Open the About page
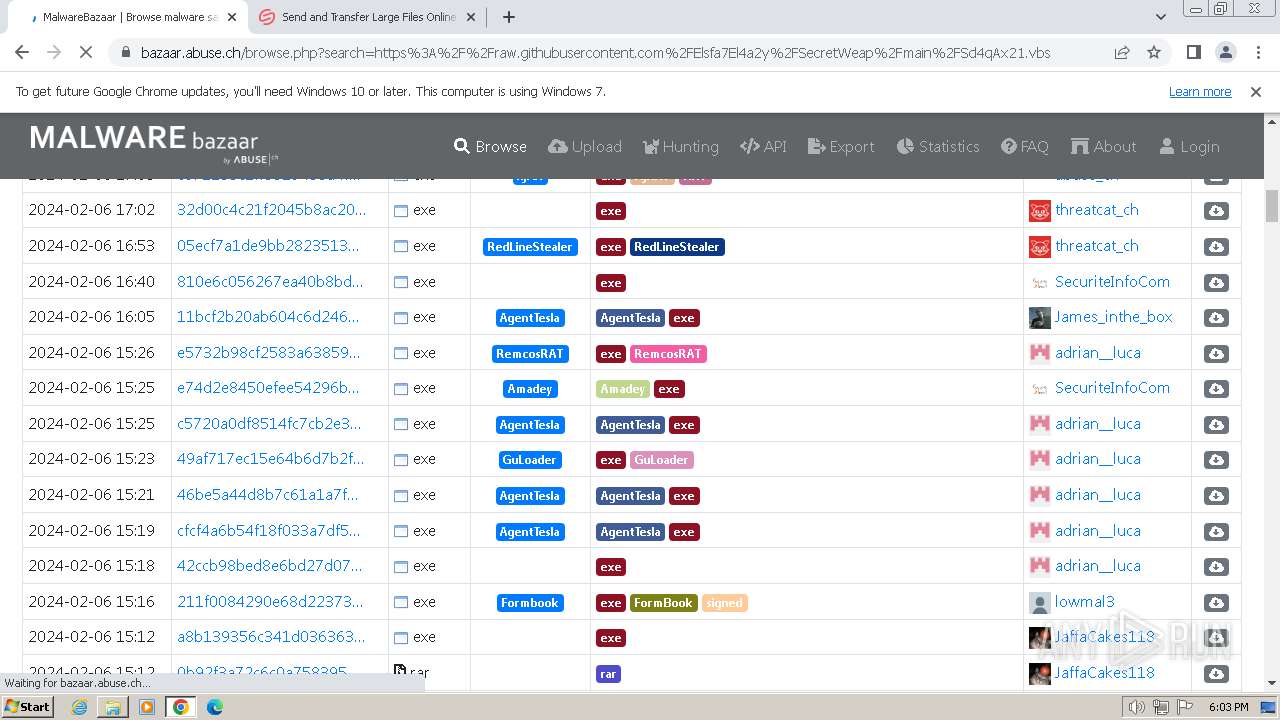This screenshot has height=720, width=1280. click(x=1104, y=146)
